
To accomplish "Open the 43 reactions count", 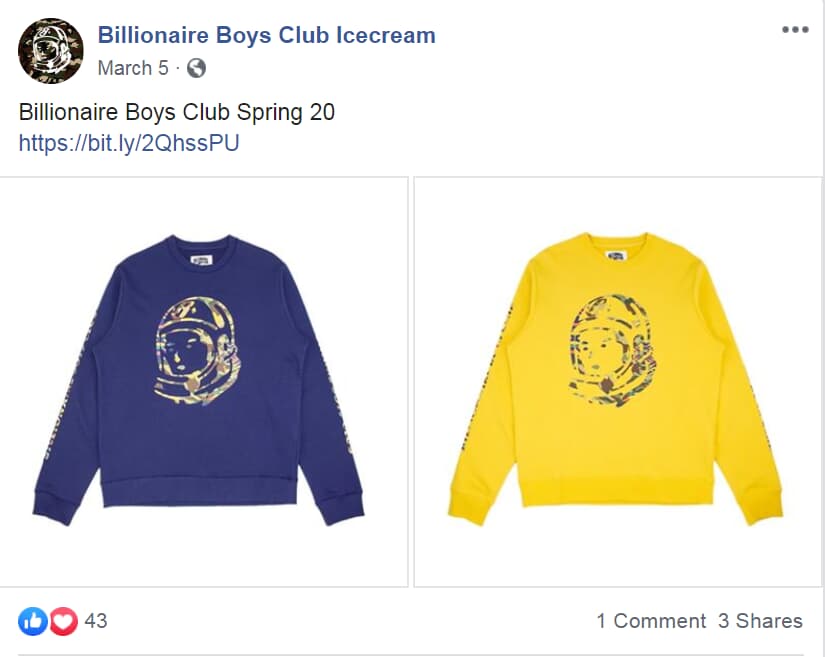I will coord(96,621).
